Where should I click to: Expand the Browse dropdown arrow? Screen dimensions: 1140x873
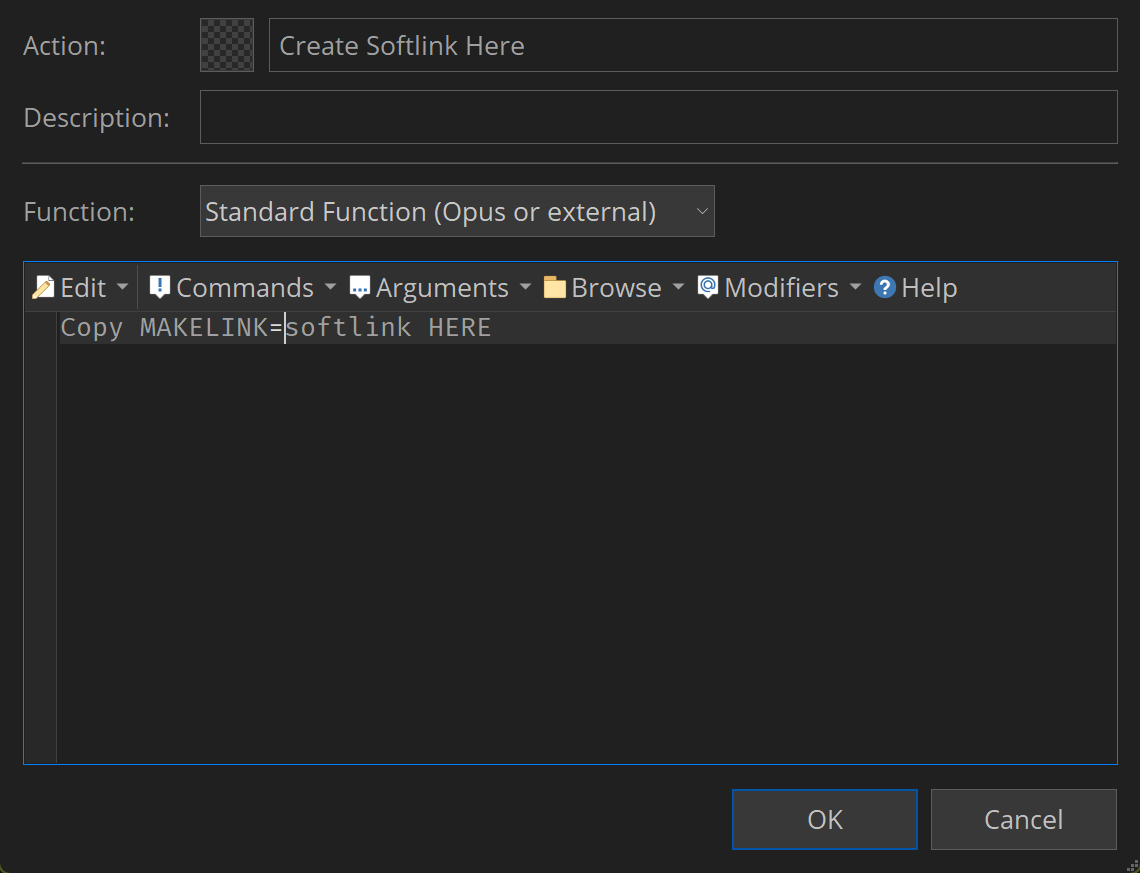coord(679,288)
